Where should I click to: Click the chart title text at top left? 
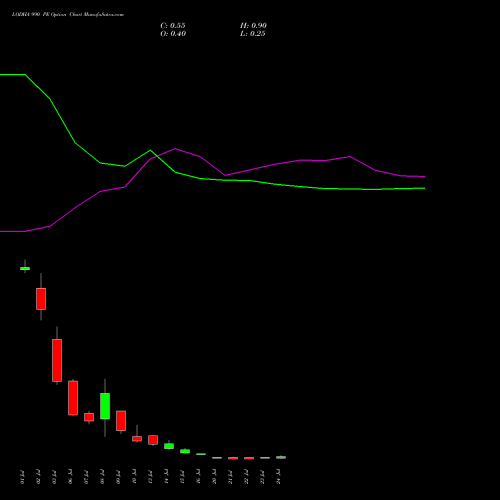click(x=68, y=15)
